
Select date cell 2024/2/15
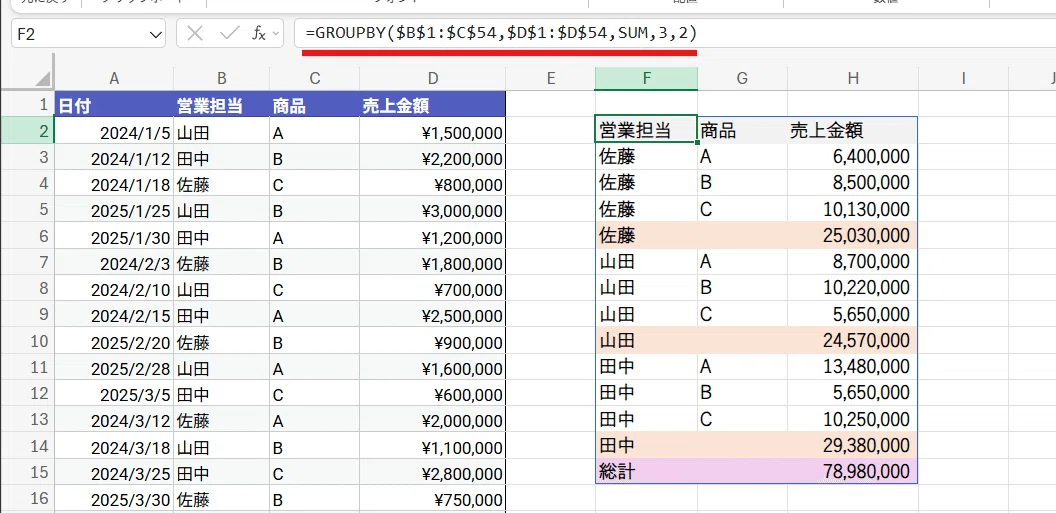point(114,315)
